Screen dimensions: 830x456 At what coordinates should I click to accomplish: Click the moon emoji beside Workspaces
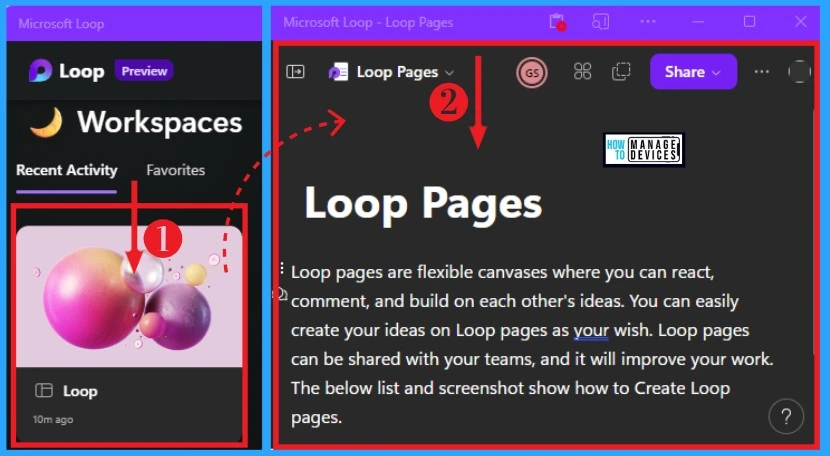(47, 122)
